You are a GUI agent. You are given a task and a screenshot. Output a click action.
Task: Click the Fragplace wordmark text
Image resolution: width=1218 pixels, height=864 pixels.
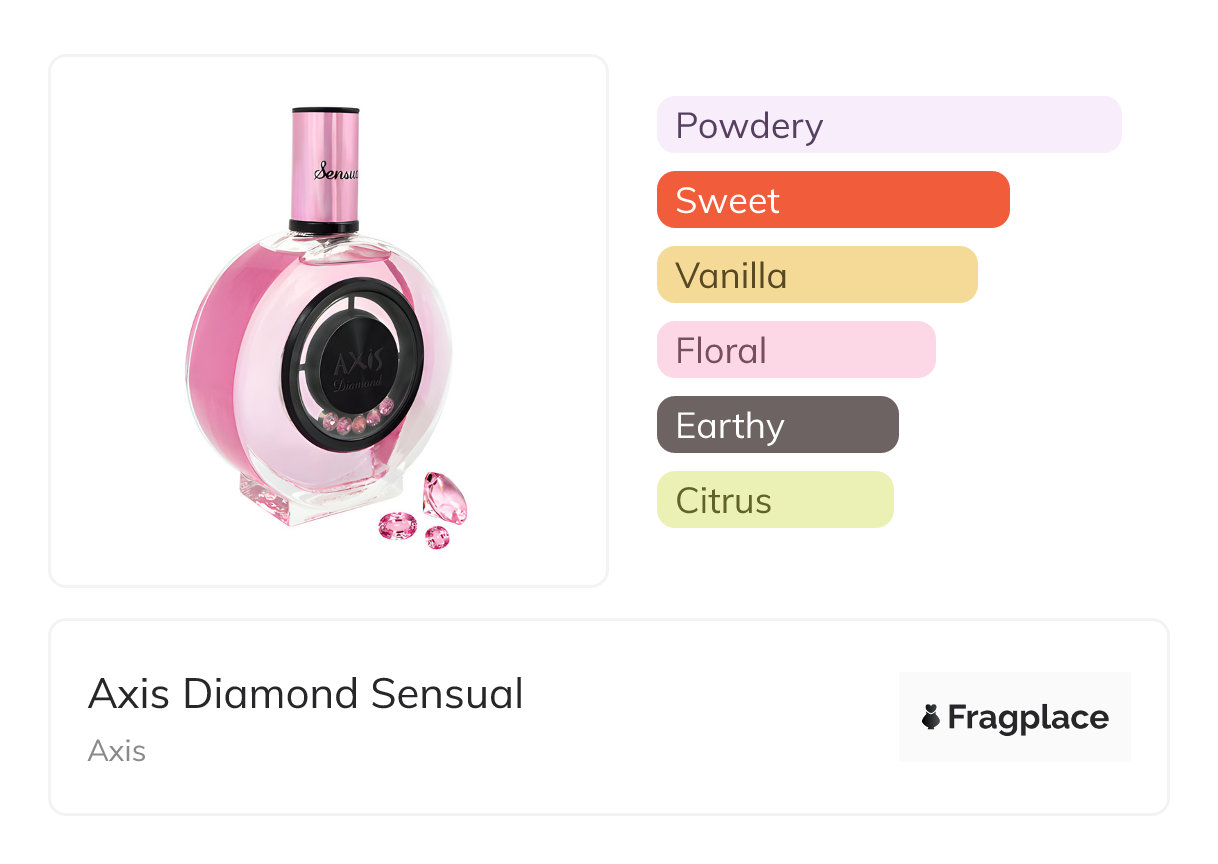pyautogui.click(x=1027, y=718)
